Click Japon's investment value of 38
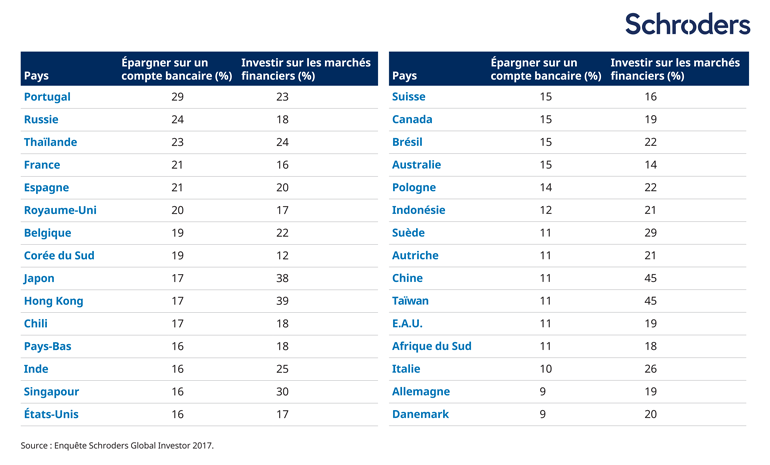 pos(282,278)
